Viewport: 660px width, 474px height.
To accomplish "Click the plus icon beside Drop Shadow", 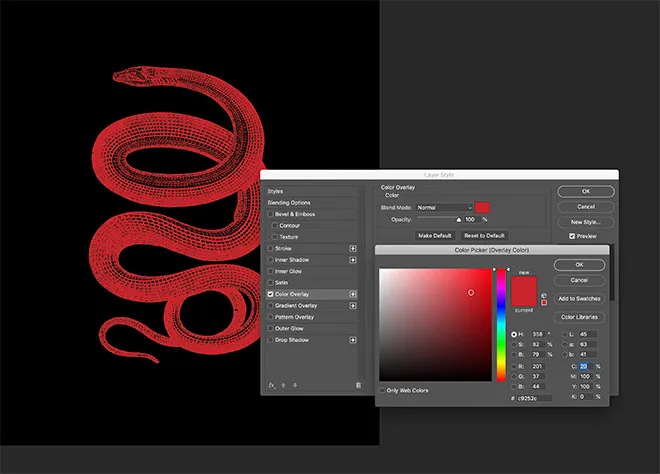I will [353, 340].
